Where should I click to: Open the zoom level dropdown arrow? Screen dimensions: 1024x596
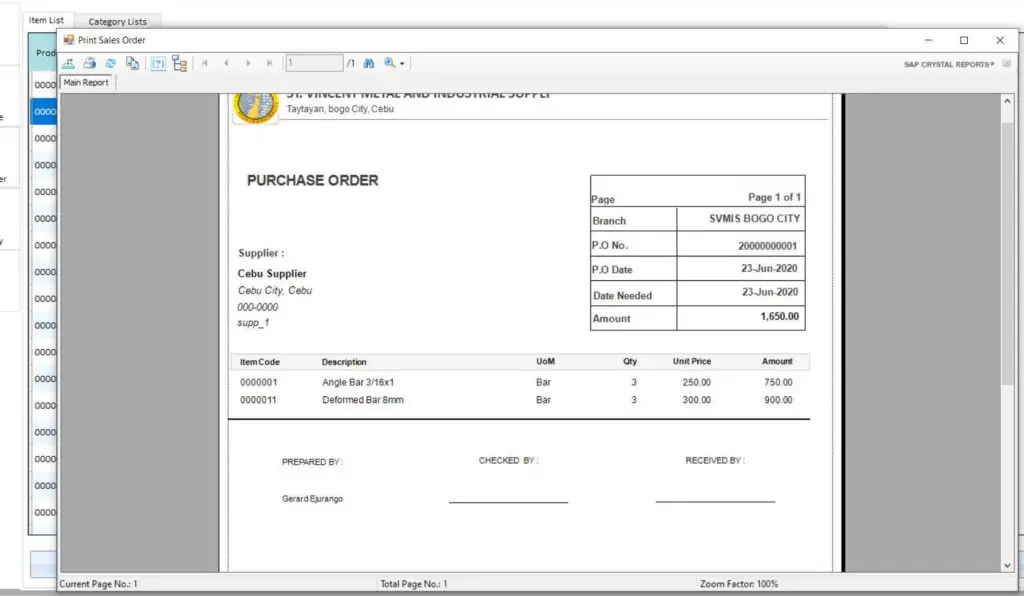(401, 63)
